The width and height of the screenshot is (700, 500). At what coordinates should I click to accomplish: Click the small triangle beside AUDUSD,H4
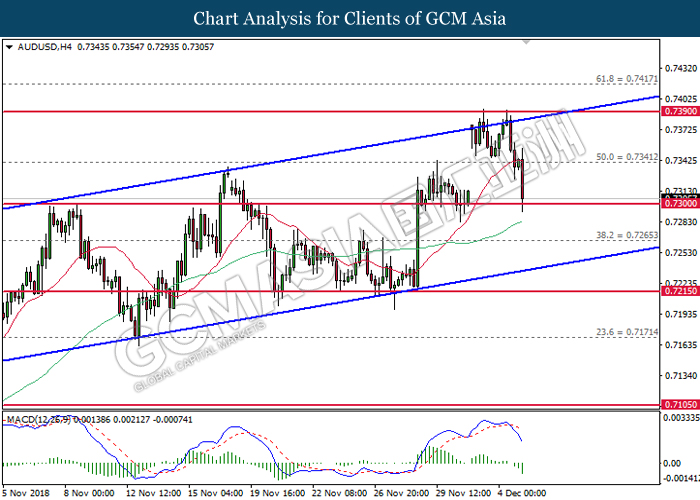pyautogui.click(x=9, y=47)
